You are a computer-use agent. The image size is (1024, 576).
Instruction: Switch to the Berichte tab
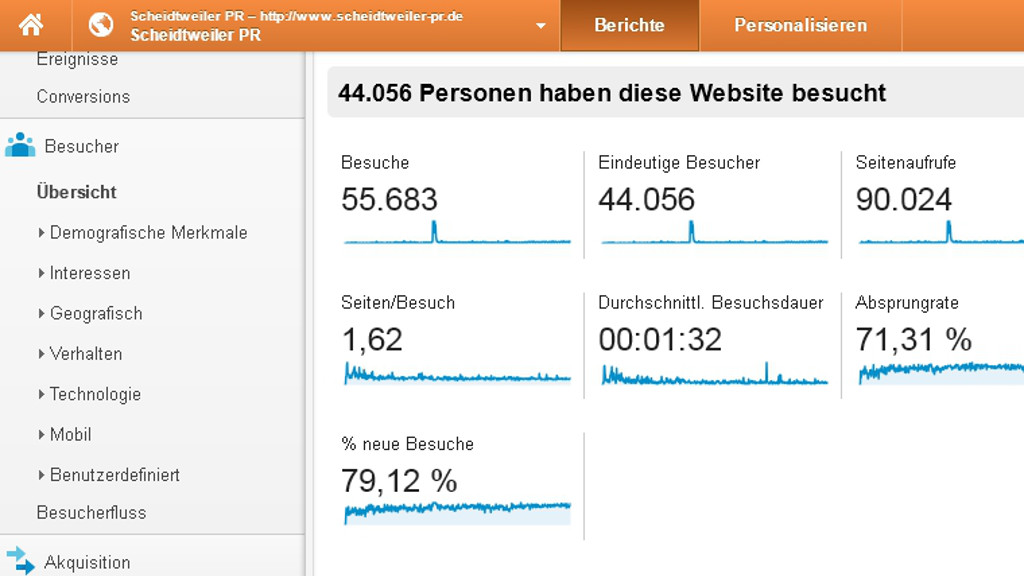click(x=629, y=25)
